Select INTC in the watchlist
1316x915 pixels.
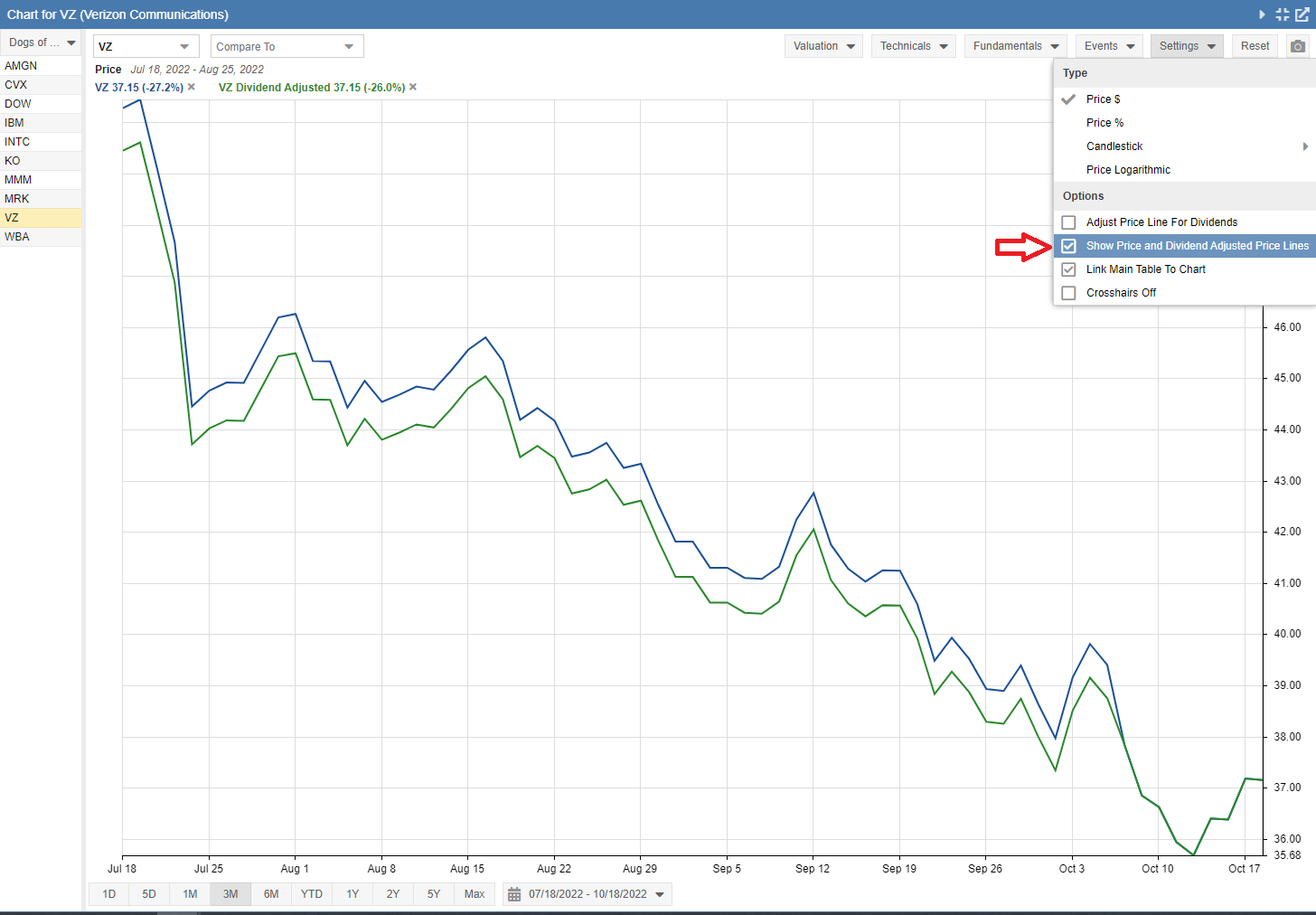[x=41, y=142]
